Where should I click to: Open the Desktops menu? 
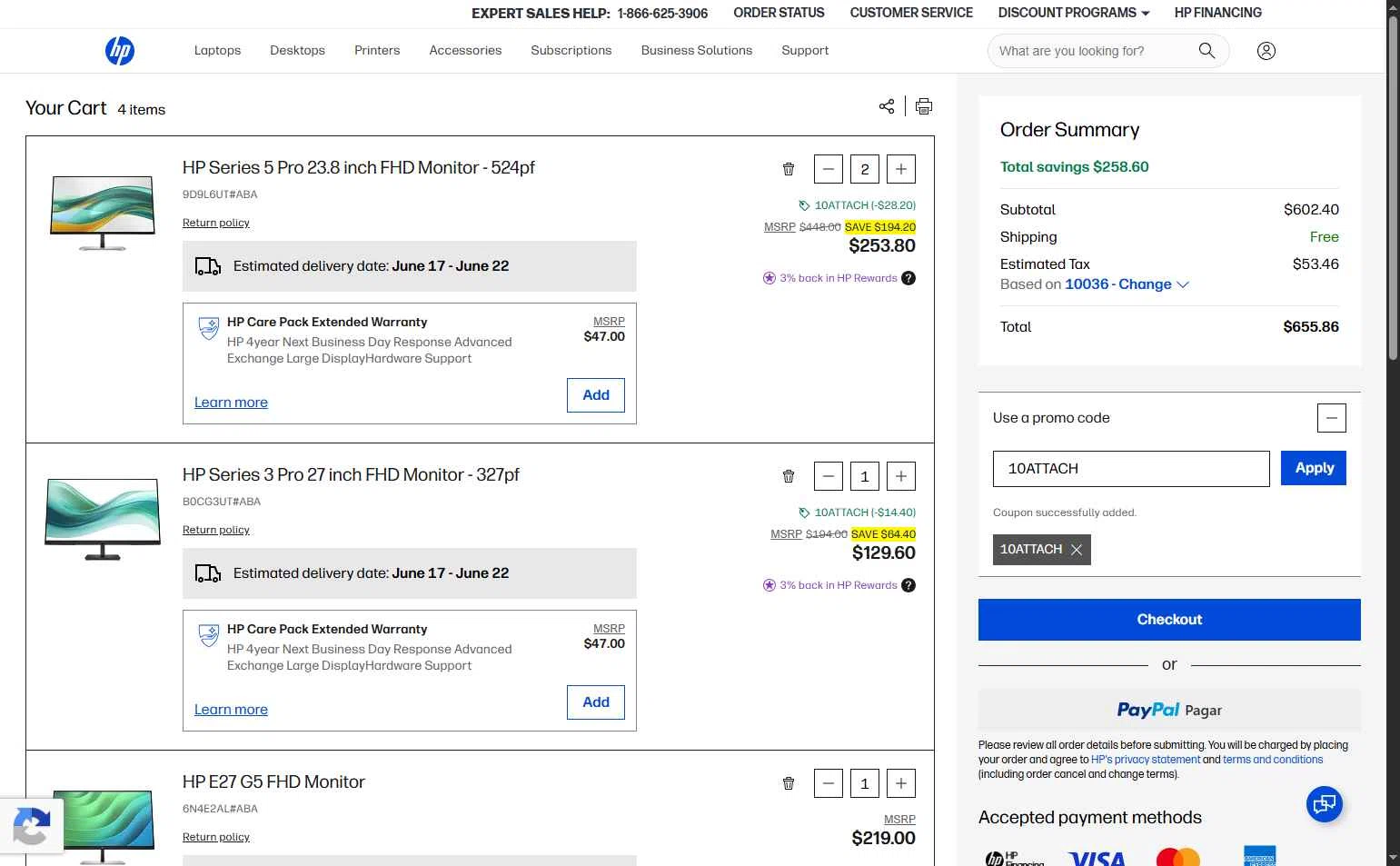pyautogui.click(x=297, y=51)
